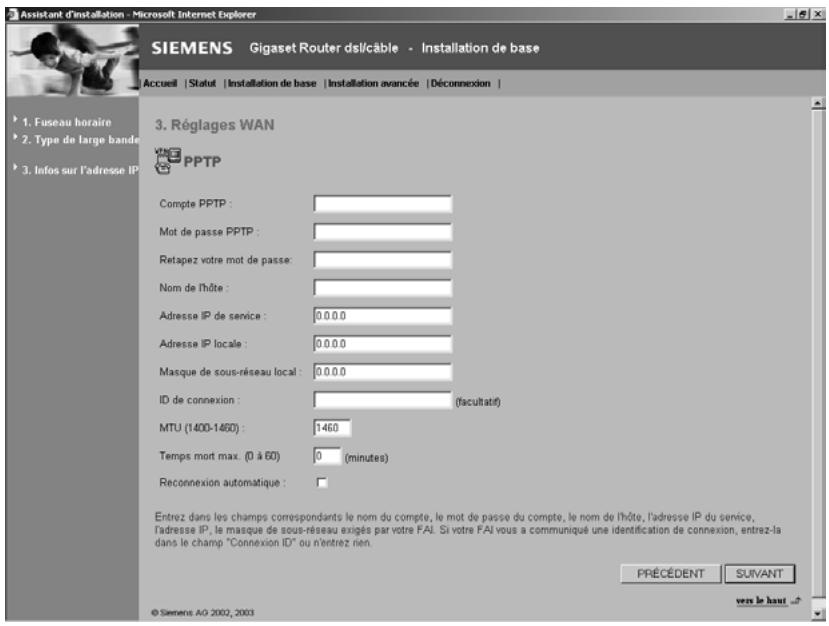The height and width of the screenshot is (626, 829).
Task: Click the arrow bullet beside Infos sur l'adresse IP
Action: tap(15, 167)
